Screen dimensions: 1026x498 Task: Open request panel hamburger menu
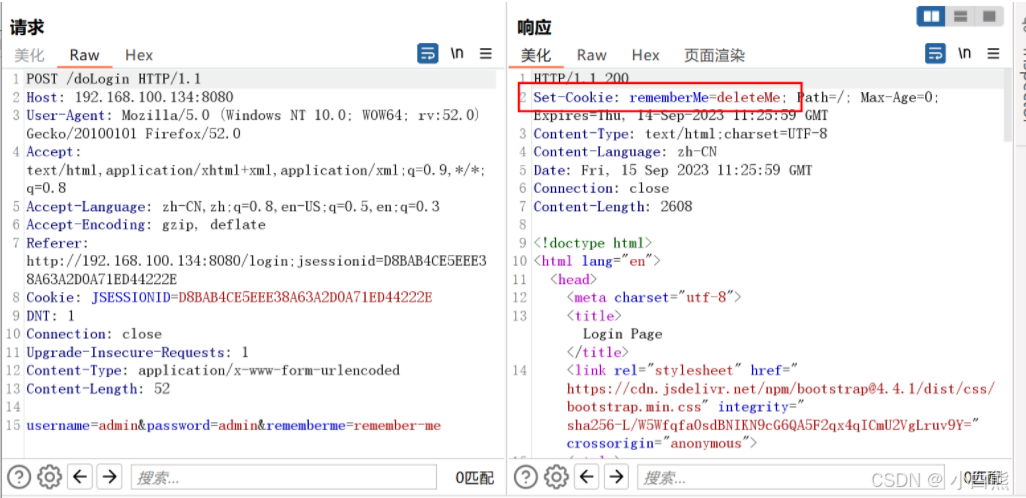pos(486,54)
